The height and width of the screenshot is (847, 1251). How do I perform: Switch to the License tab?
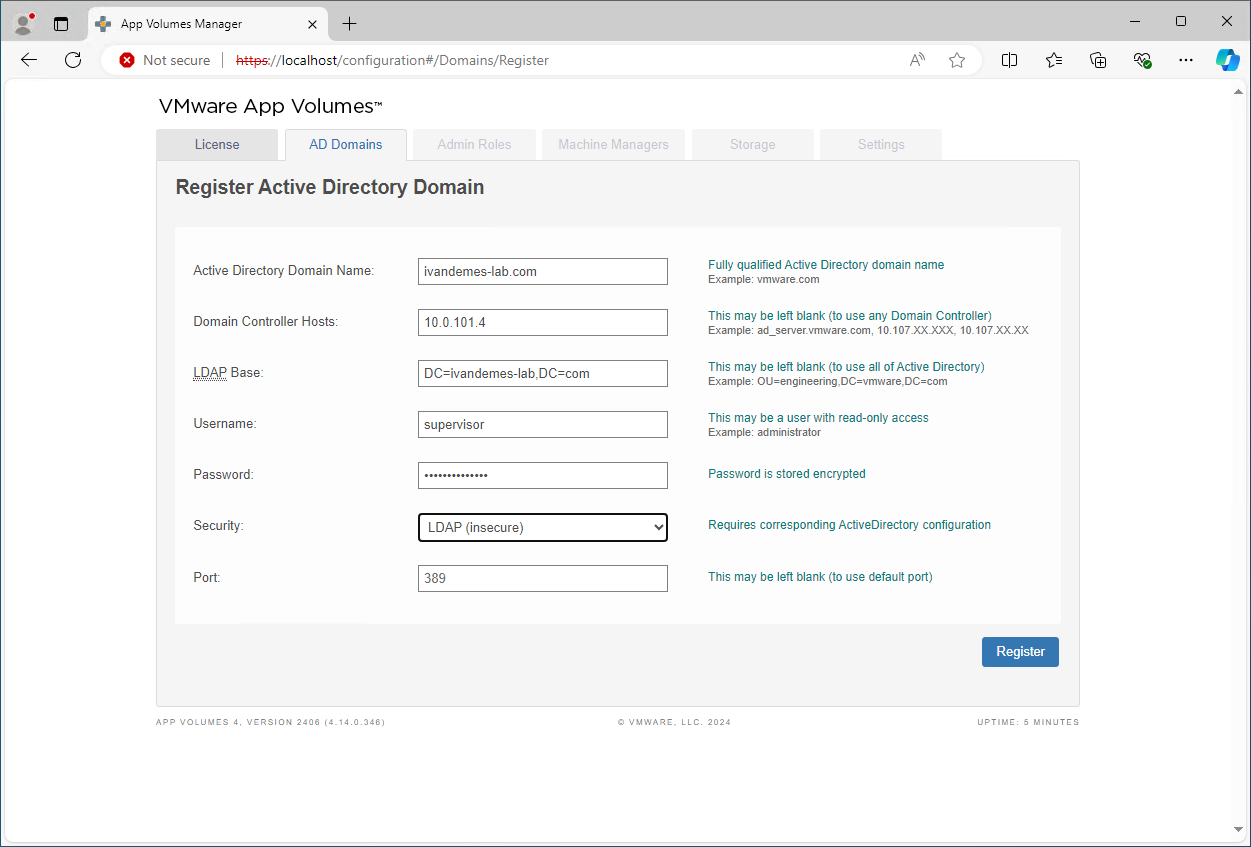pos(217,144)
